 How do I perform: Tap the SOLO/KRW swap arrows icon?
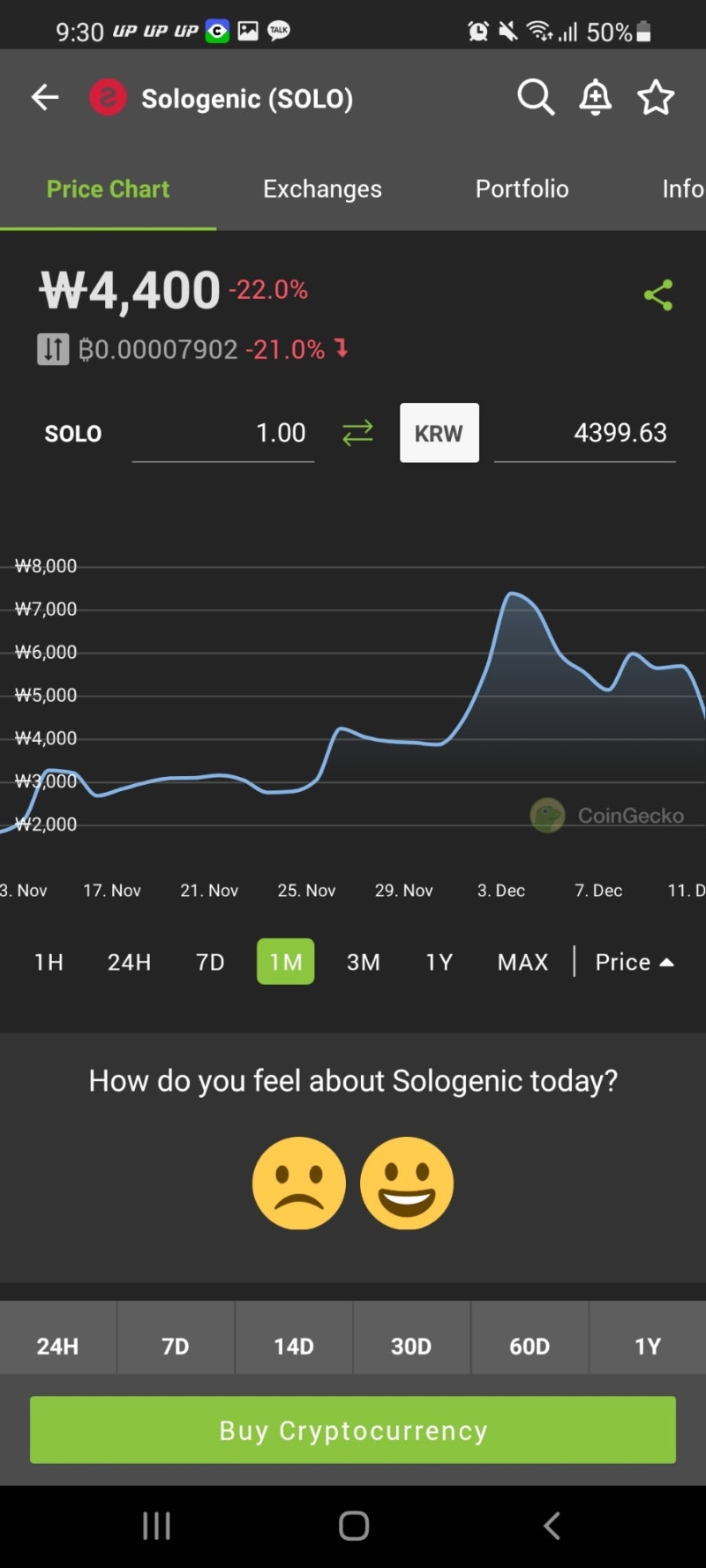357,433
